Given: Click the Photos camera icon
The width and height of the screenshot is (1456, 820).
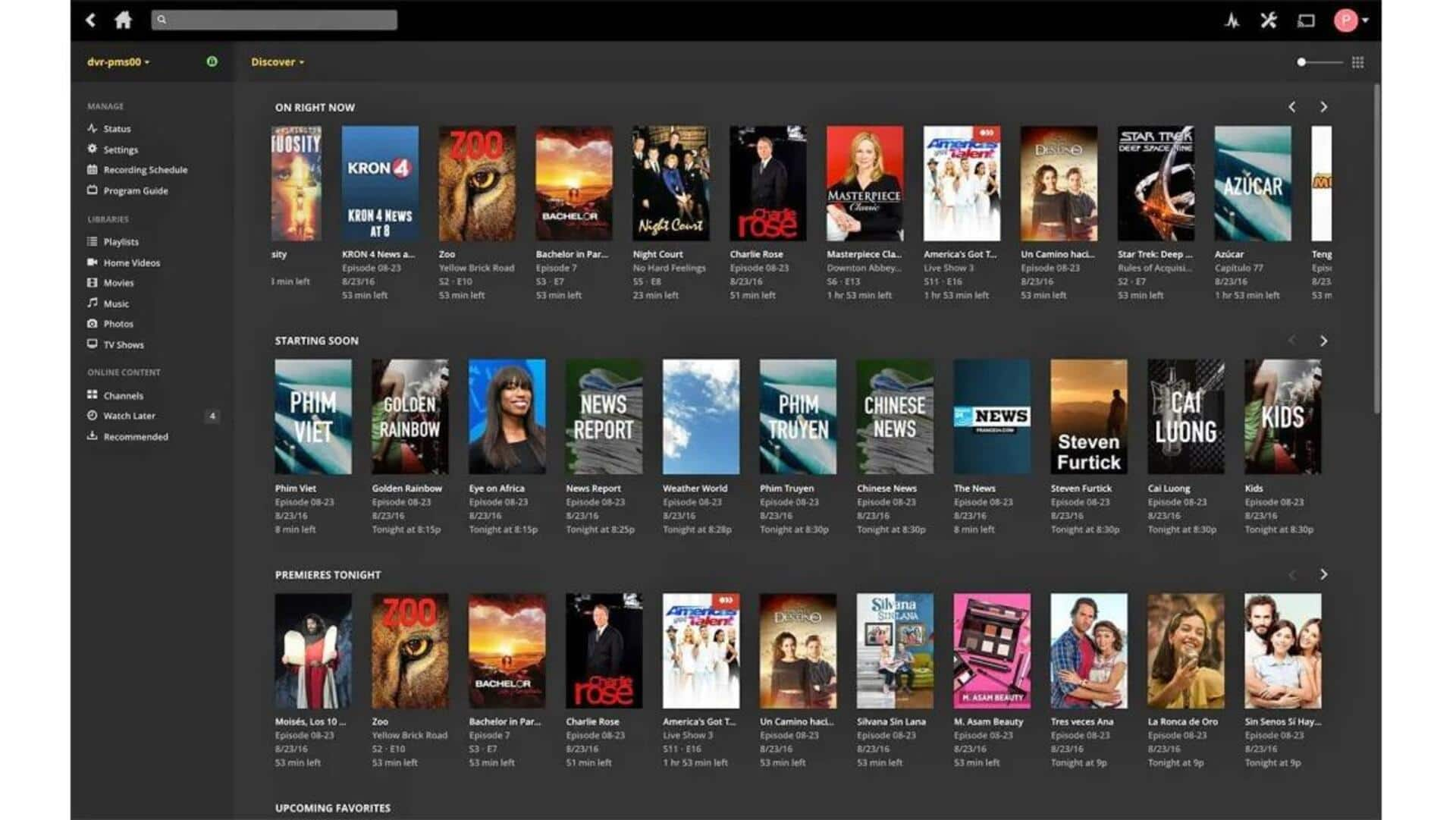Looking at the screenshot, I should coord(93,323).
